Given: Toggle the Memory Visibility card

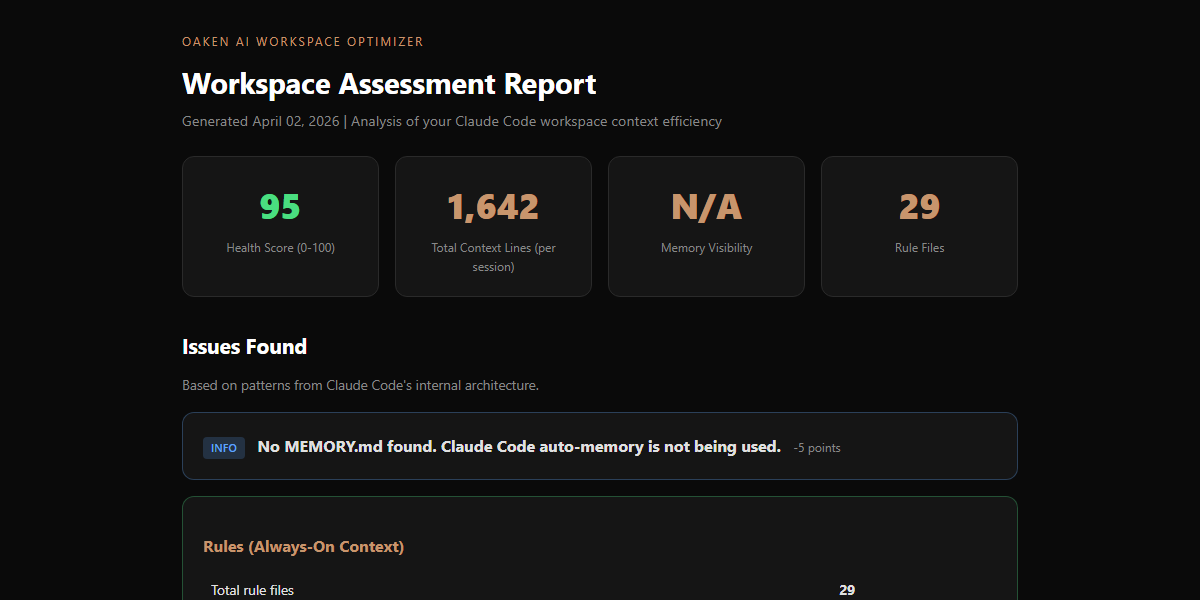Looking at the screenshot, I should click(x=706, y=226).
